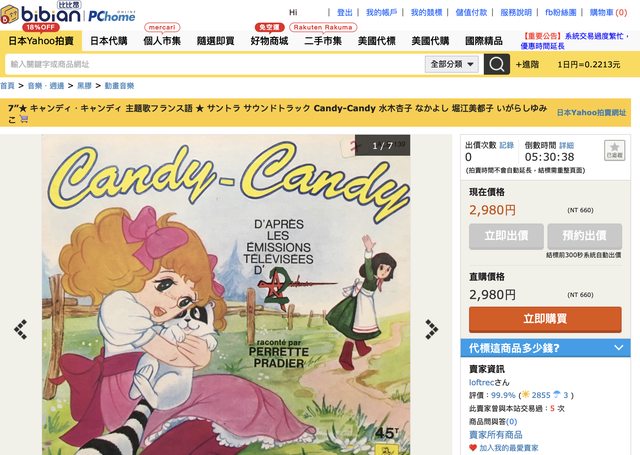Image resolution: width=640 pixels, height=455 pixels.
Task: Click the shopping cart icon after title
Action: click(24, 119)
